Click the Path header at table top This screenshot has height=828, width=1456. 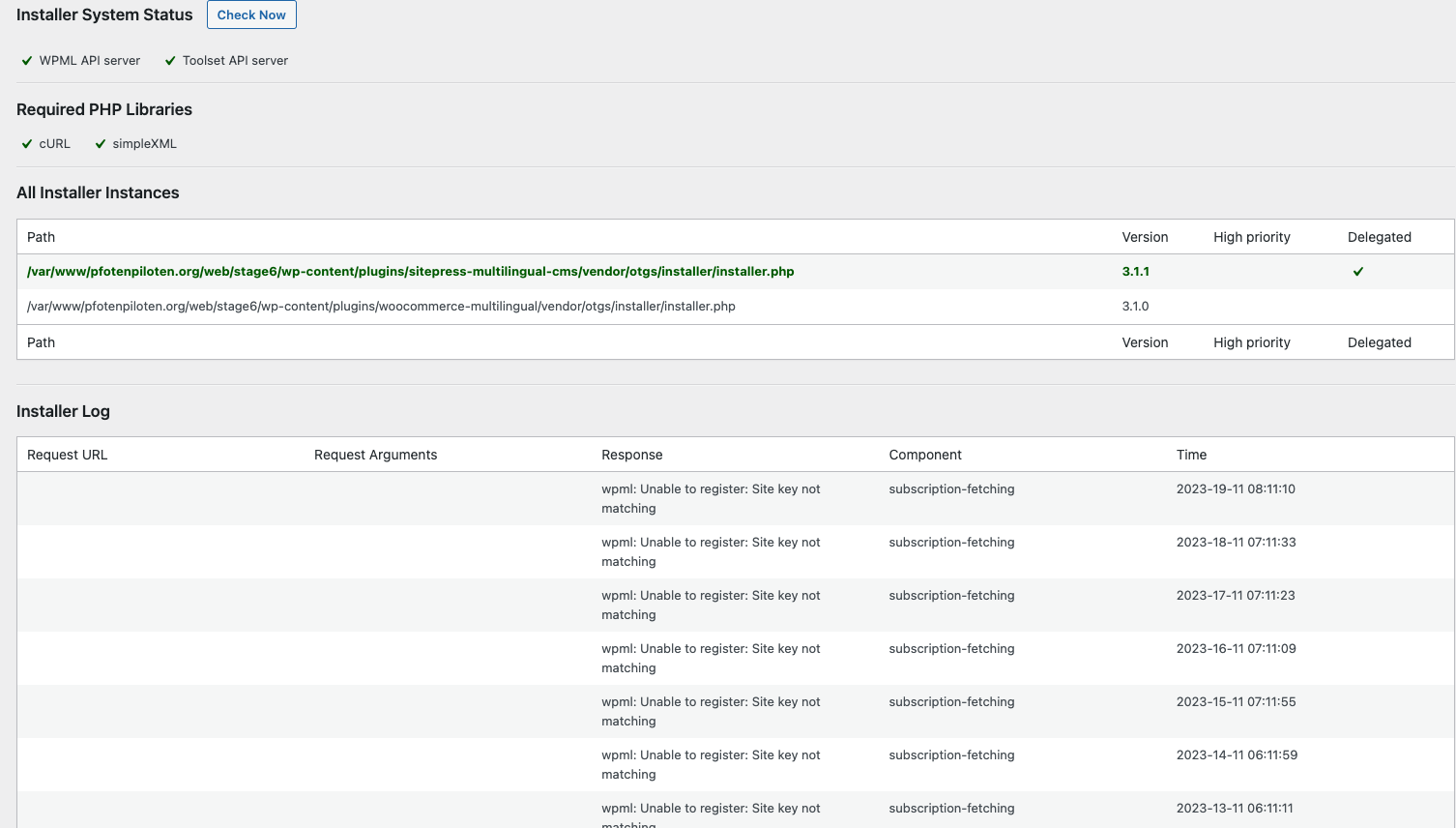coord(41,237)
